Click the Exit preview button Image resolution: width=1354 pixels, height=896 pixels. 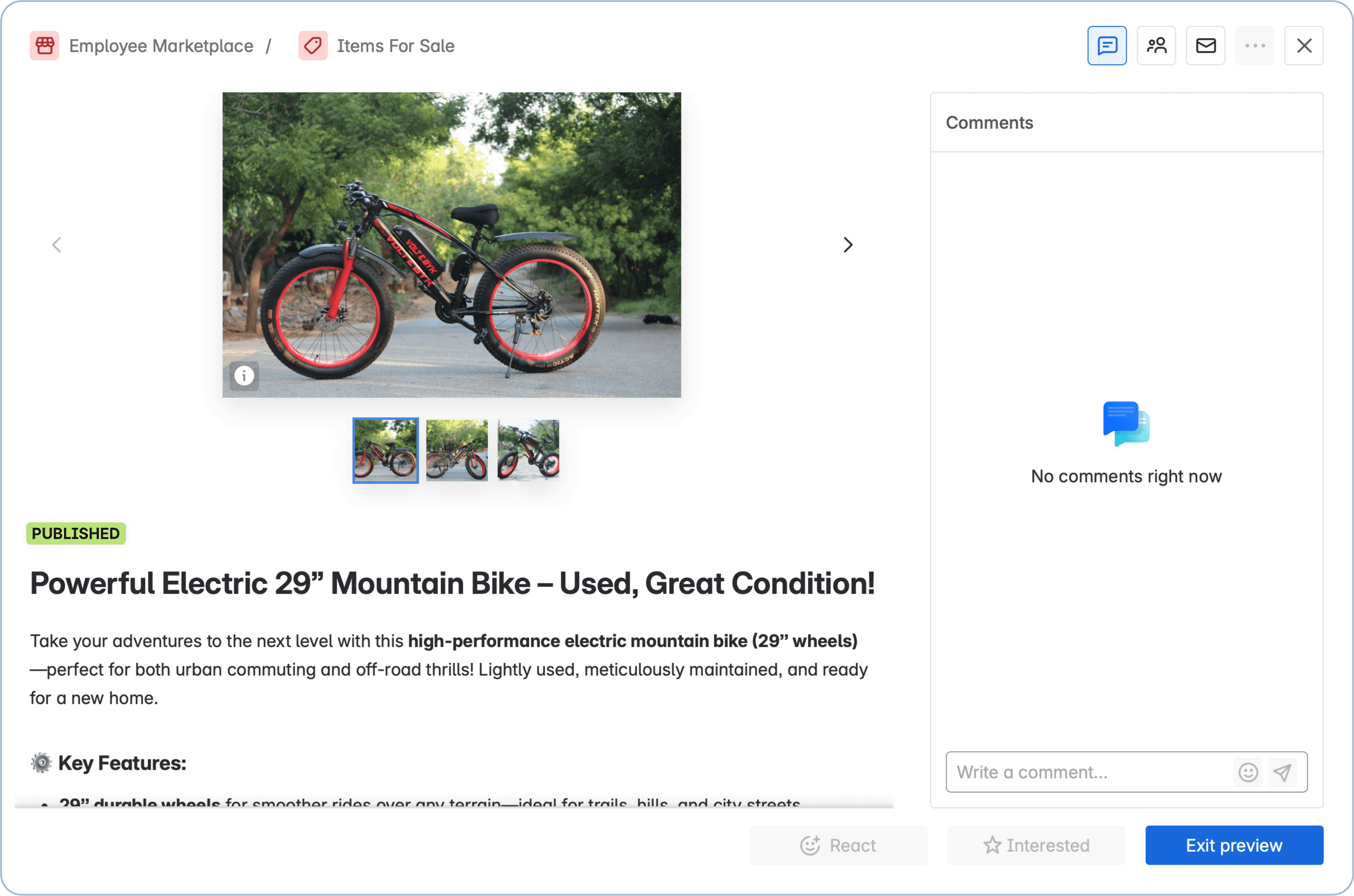[x=1234, y=845]
